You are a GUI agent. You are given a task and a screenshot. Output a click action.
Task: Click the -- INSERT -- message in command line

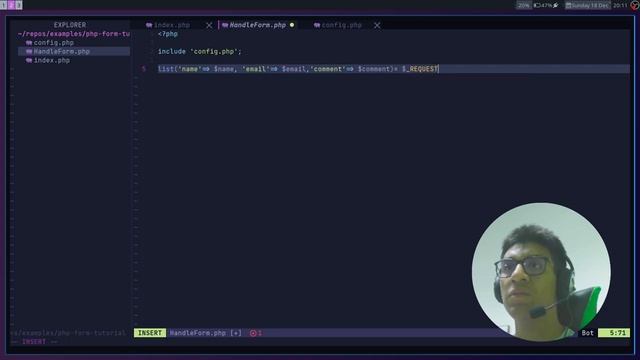[x=34, y=342]
